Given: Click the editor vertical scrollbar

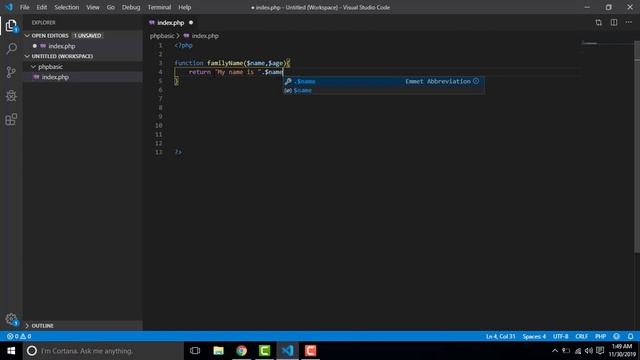Looking at the screenshot, I should pos(637,147).
